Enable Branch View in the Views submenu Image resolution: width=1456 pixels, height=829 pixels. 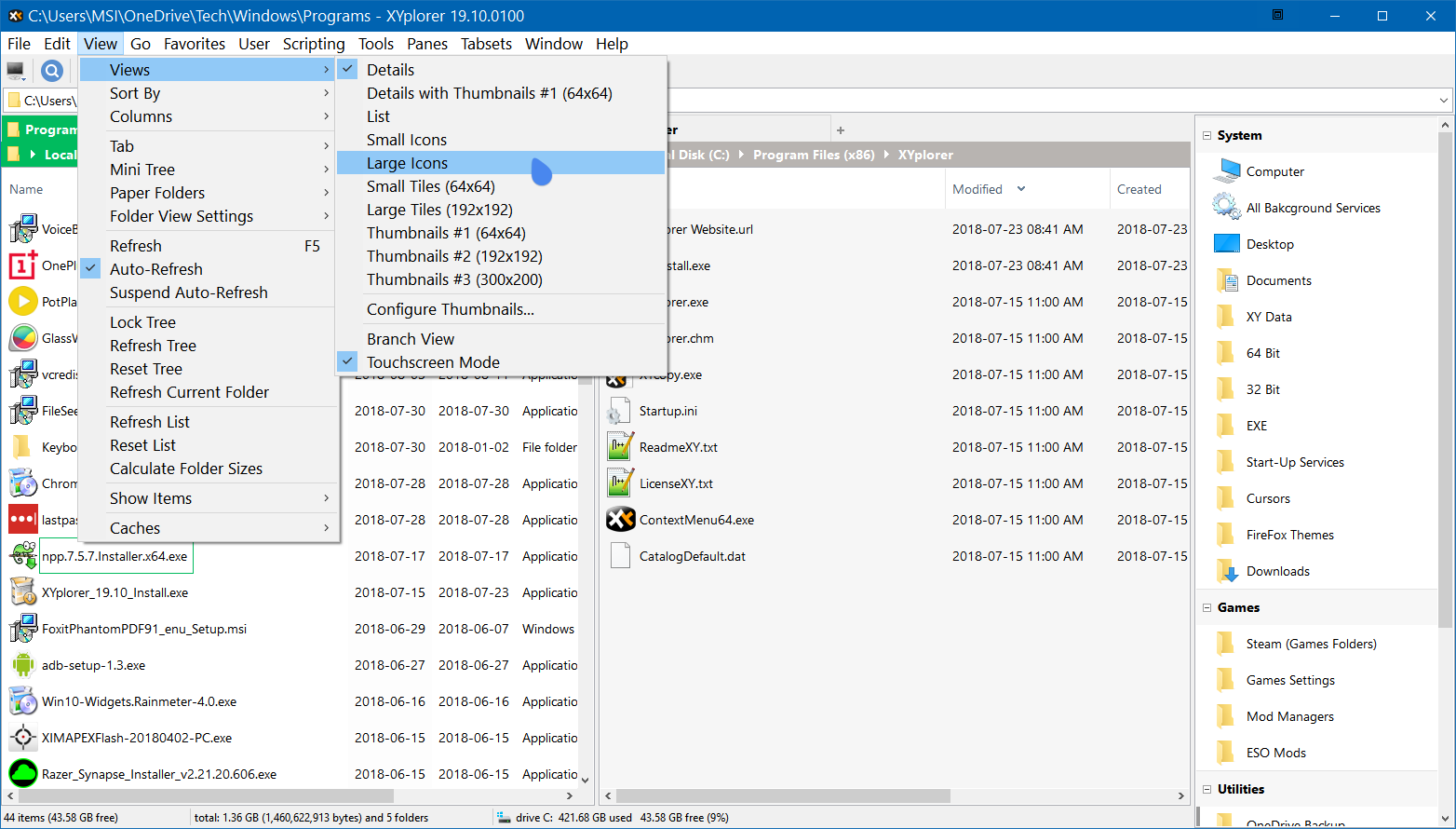(501, 339)
